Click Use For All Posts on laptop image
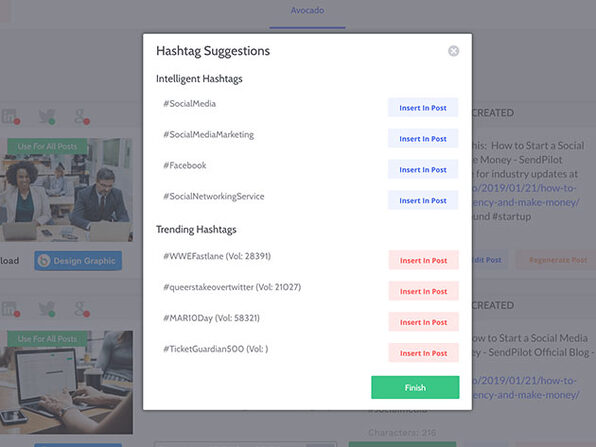This screenshot has width=596, height=447. pyautogui.click(x=47, y=339)
